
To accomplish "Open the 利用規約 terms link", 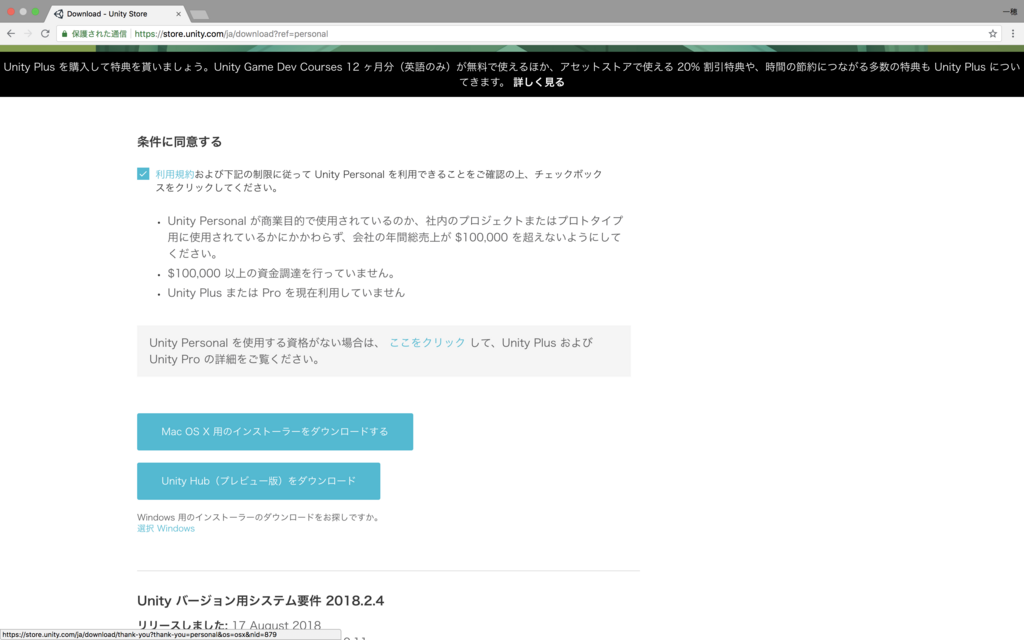I will 174,174.
